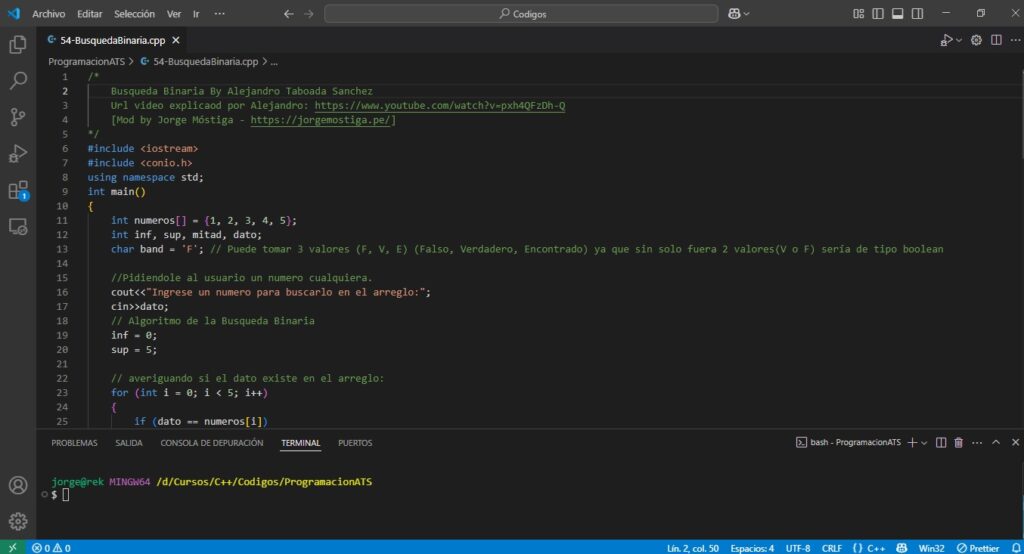Viewport: 1024px width, 554px height.
Task: Show more menu items via ellipsis
Action: [x=219, y=14]
